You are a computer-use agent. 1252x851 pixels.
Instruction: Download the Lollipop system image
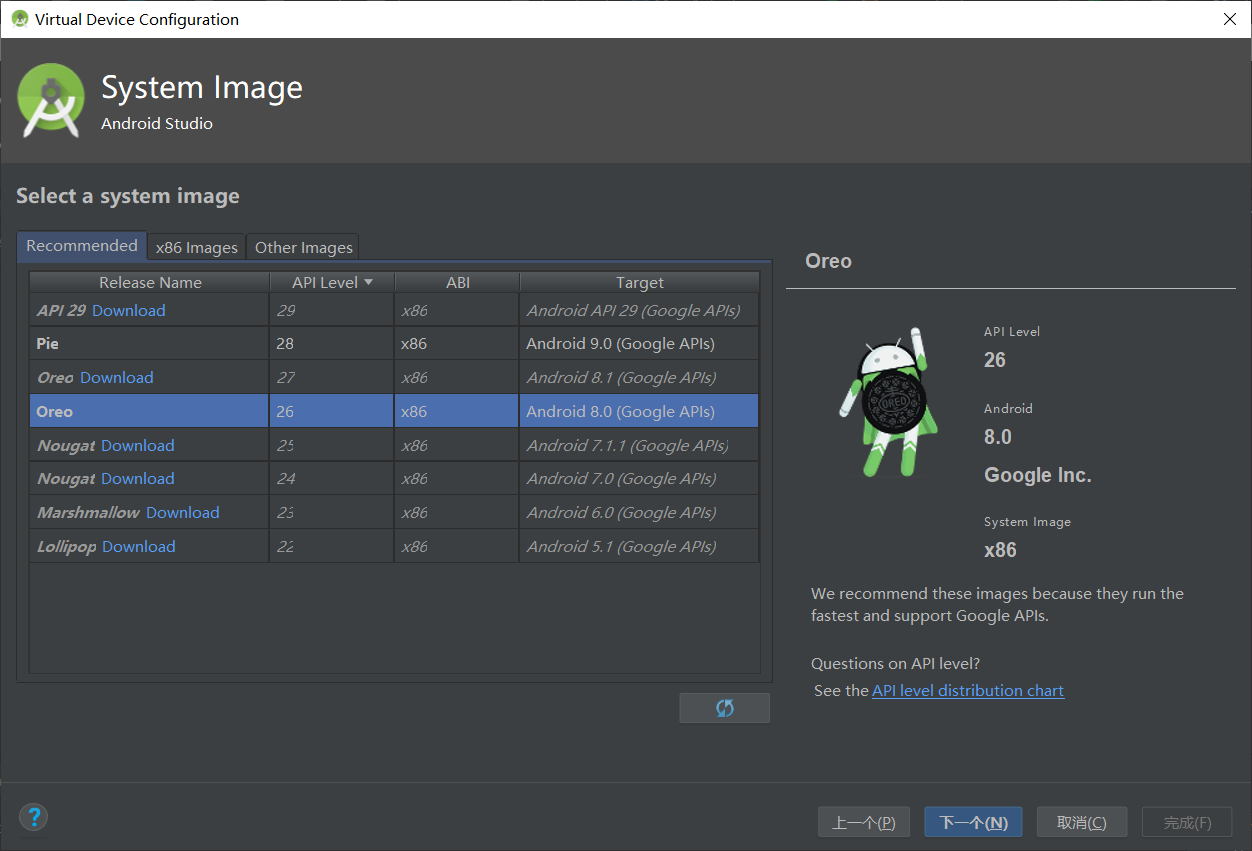pos(139,546)
